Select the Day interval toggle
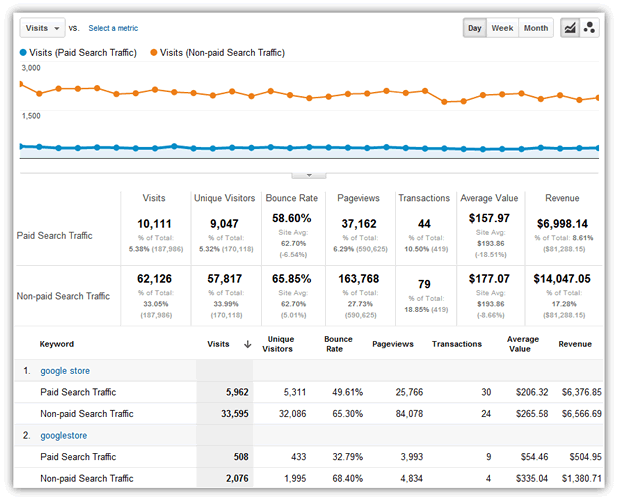 [x=475, y=28]
